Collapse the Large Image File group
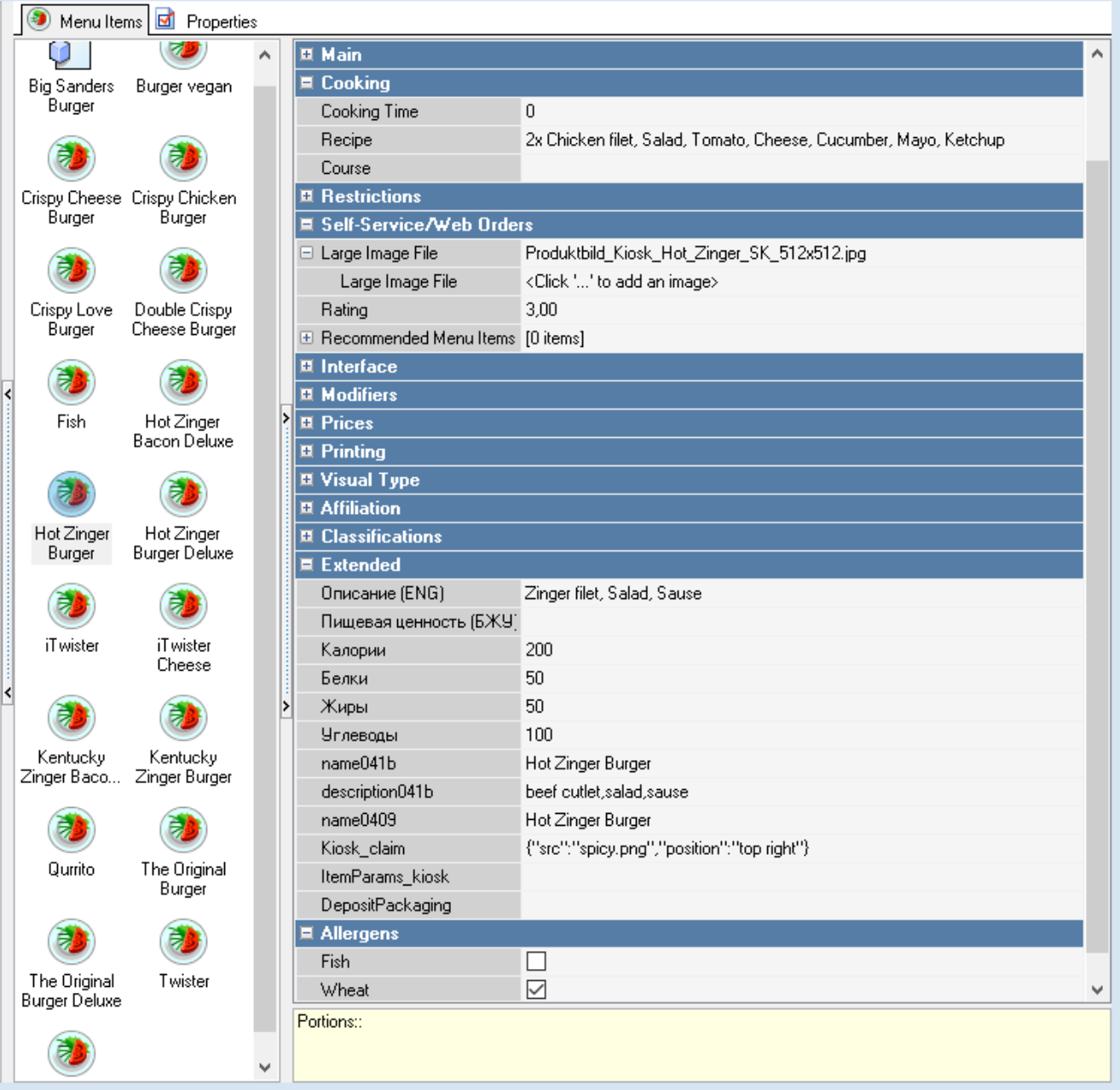This screenshot has height=1090, width=1120. pyautogui.click(x=307, y=252)
